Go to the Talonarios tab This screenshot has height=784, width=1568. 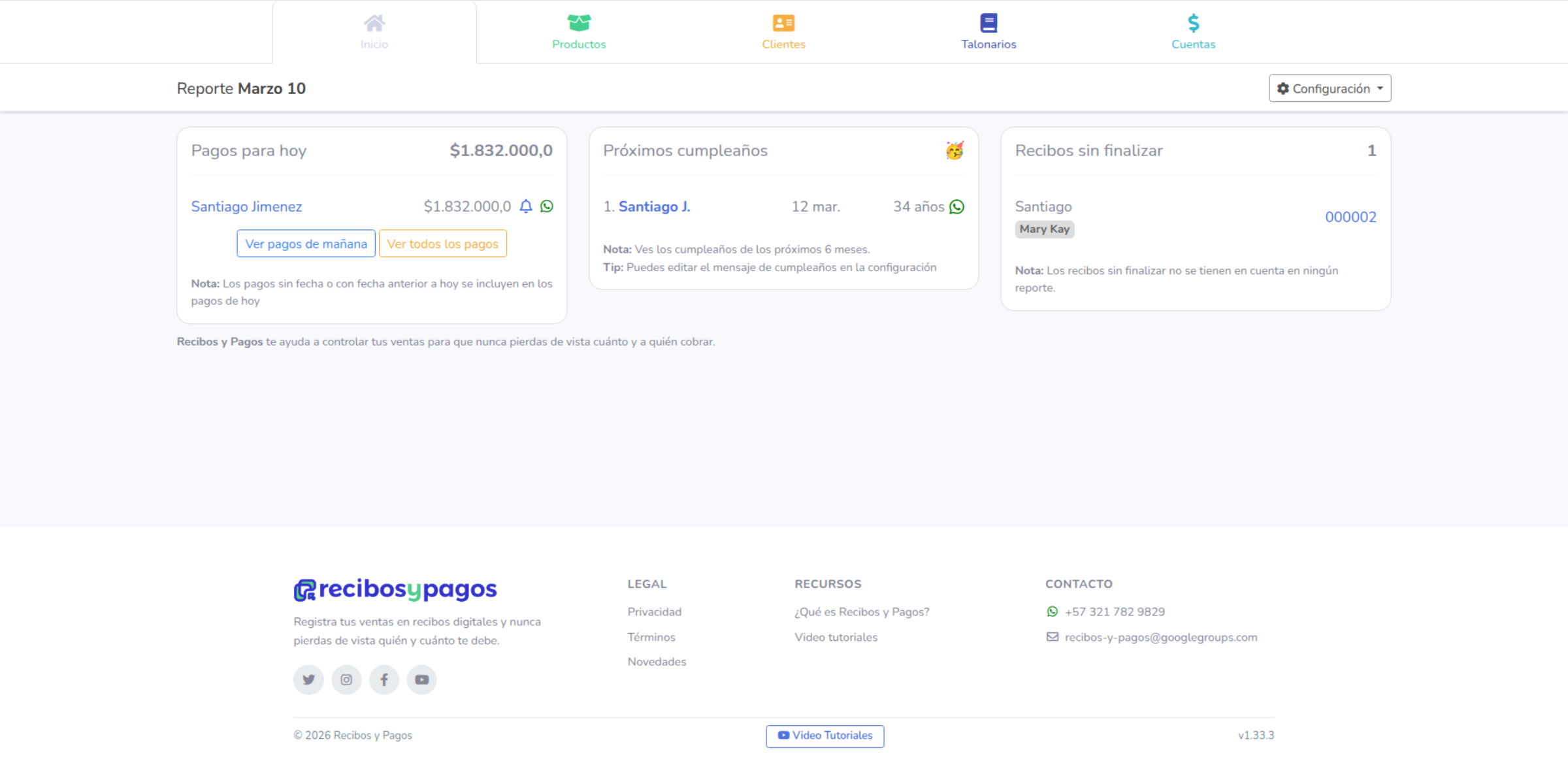[x=988, y=31]
